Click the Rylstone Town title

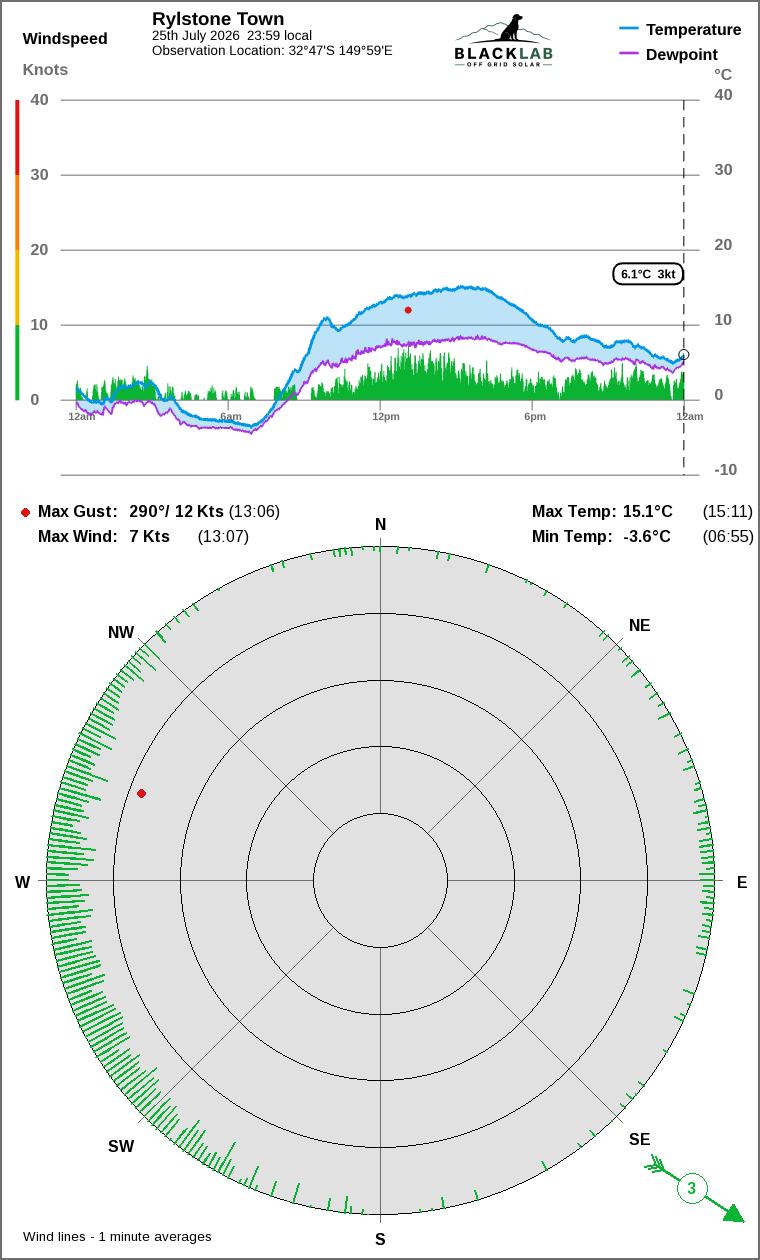[x=218, y=19]
